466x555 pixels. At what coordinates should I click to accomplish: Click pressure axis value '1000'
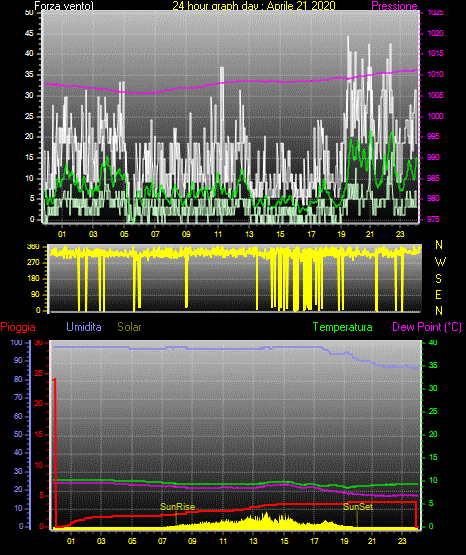coord(436,116)
